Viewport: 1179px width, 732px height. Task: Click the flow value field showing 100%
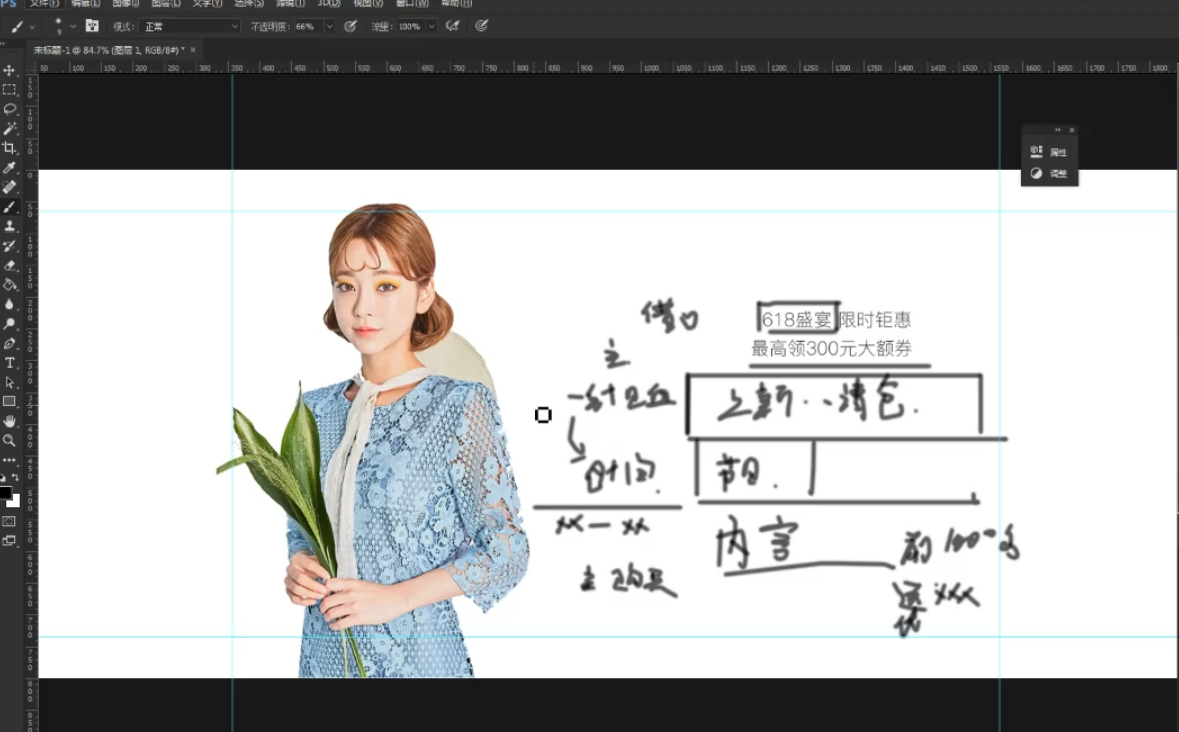coord(411,26)
